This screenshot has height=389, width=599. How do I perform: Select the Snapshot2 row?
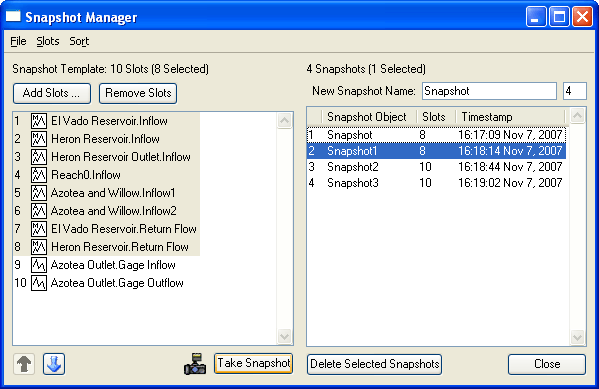point(437,167)
